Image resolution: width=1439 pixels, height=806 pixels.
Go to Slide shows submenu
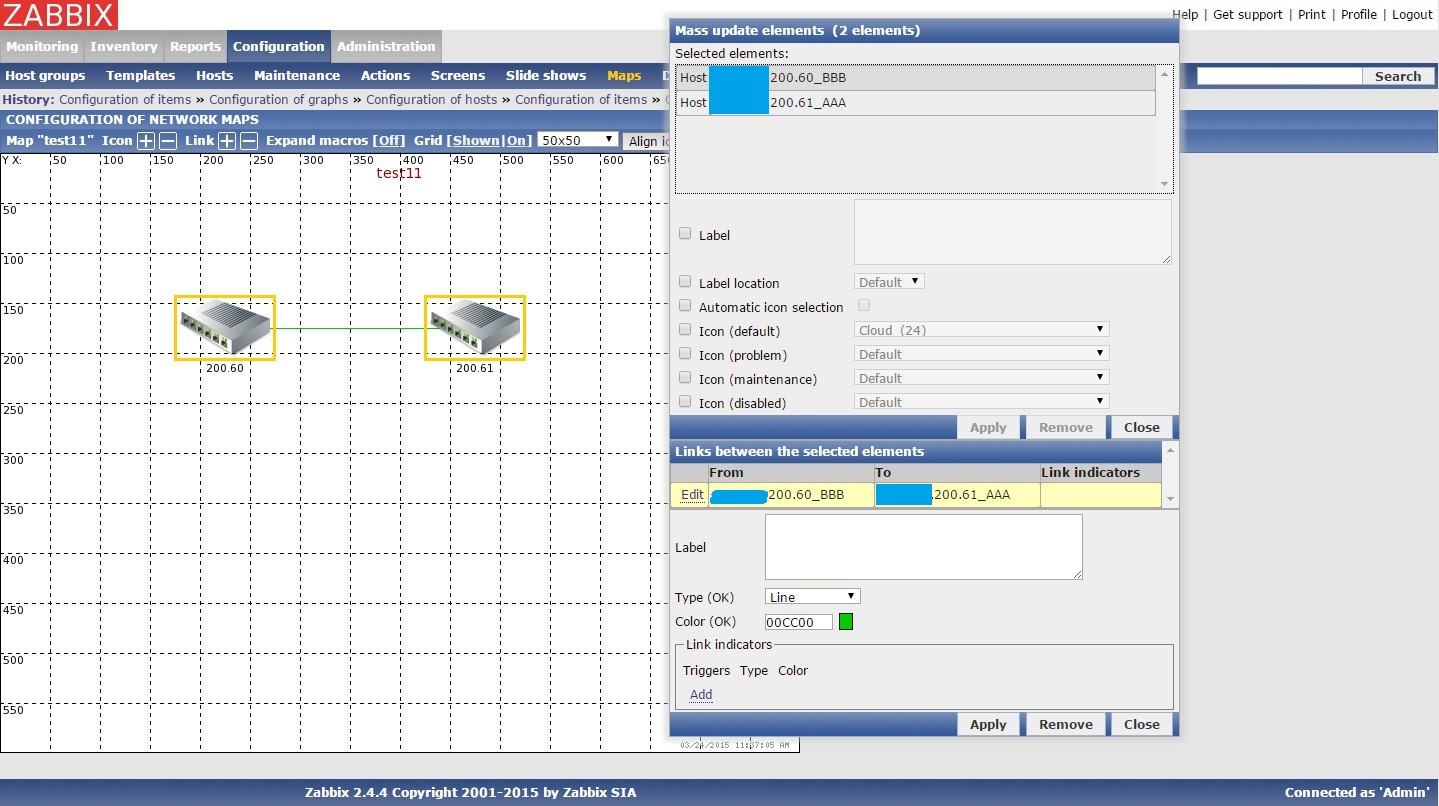point(546,75)
